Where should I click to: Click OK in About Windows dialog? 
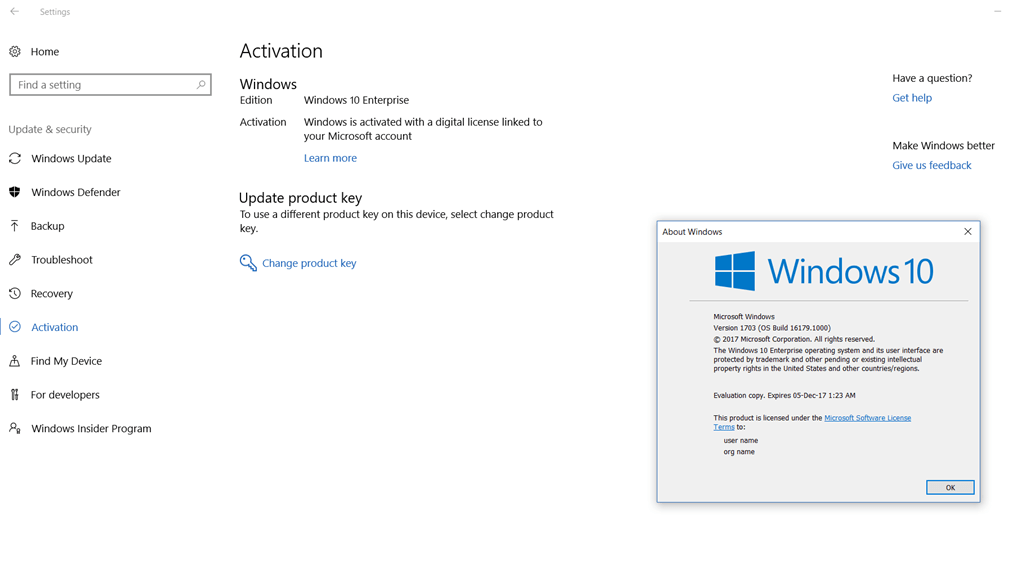click(x=950, y=487)
